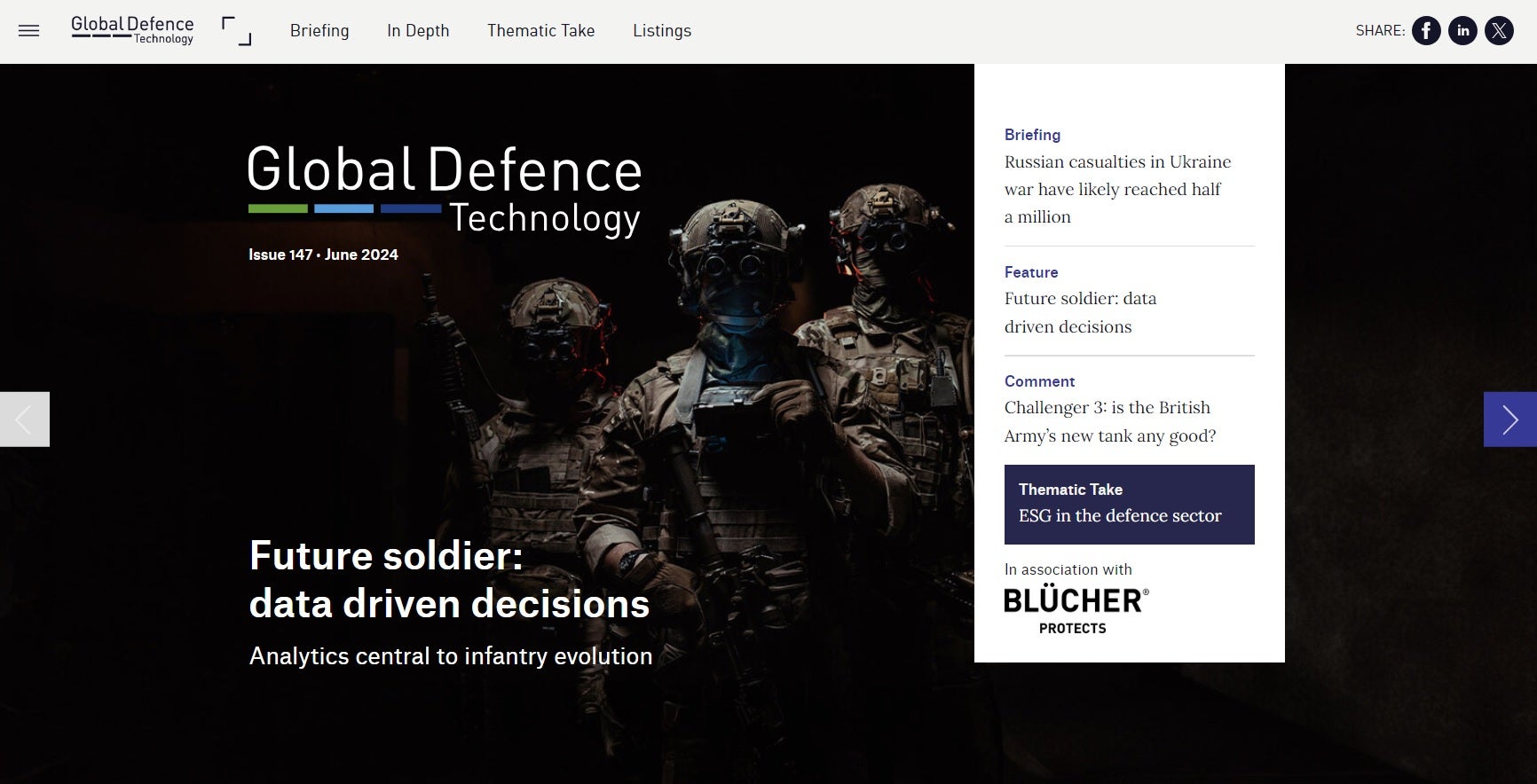Open the In Depth menu item
Viewport: 1537px width, 784px height.
[x=418, y=31]
